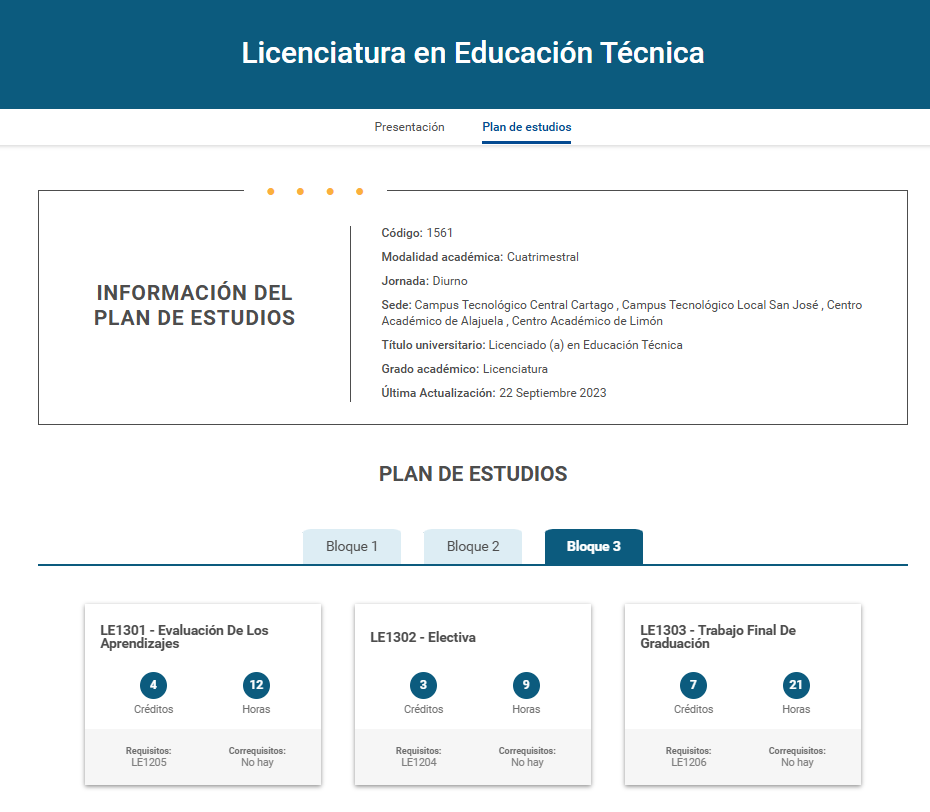This screenshot has height=812, width=930.
Task: Click the 3 créditos circle in Electiva
Action: 423,686
